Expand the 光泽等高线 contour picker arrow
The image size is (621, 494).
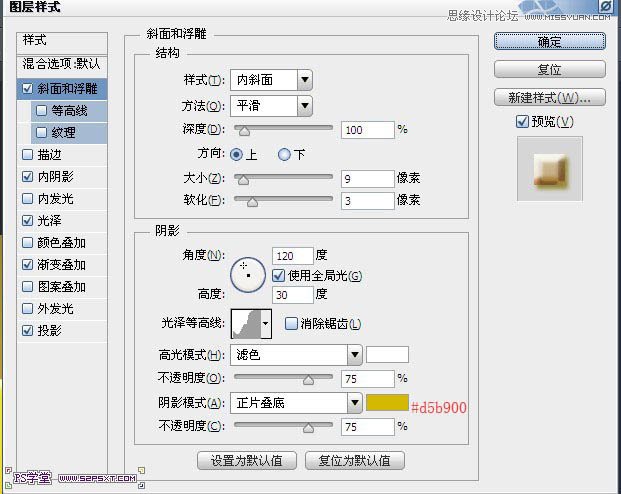[266, 324]
